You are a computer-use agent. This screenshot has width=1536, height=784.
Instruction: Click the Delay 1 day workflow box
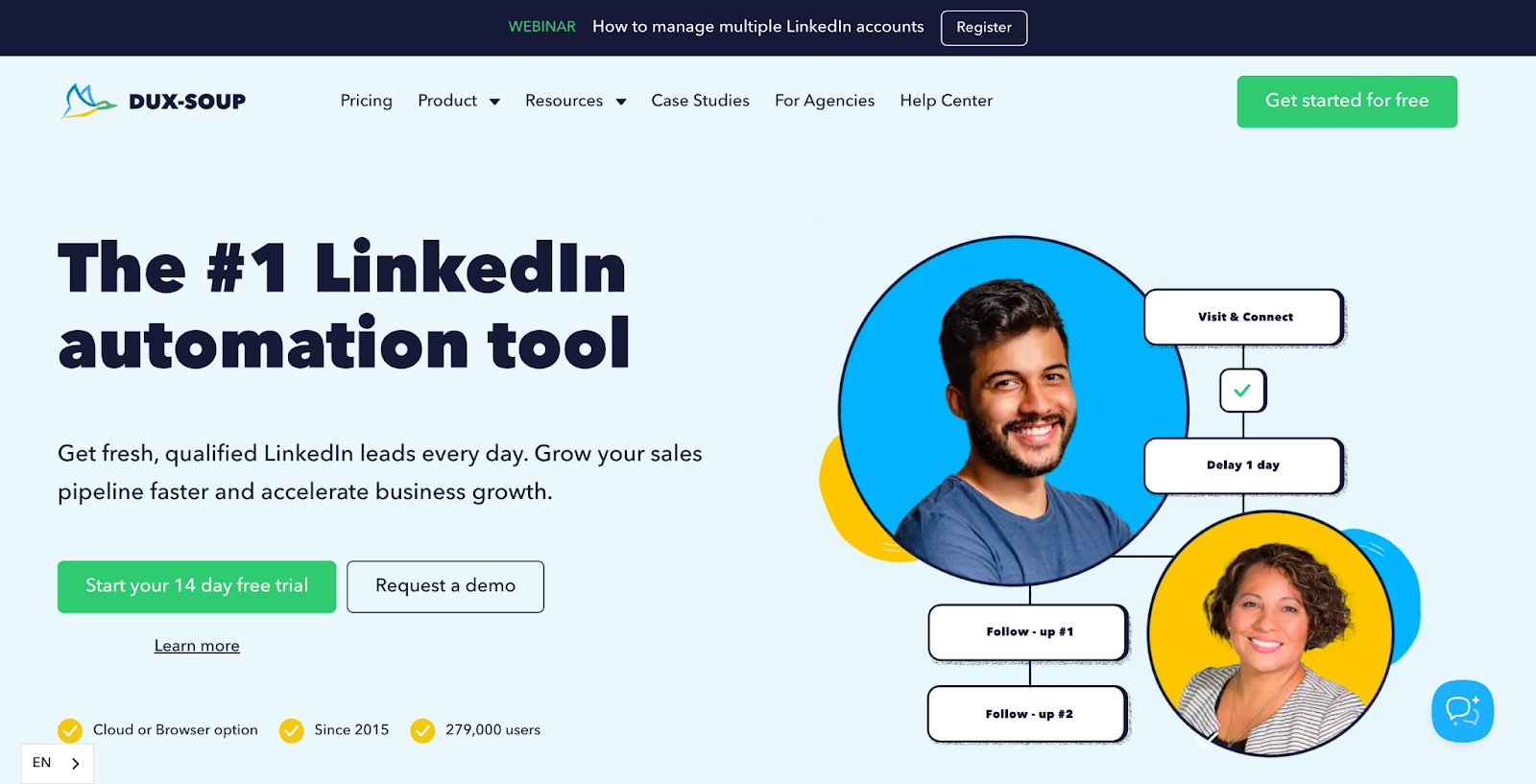(1243, 465)
